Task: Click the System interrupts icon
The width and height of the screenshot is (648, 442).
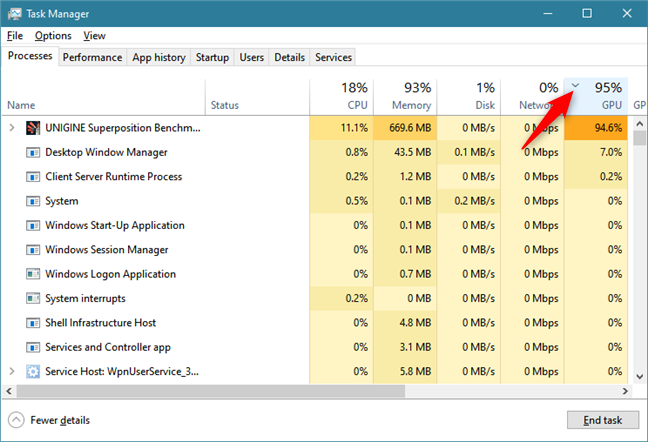Action: tap(33, 298)
